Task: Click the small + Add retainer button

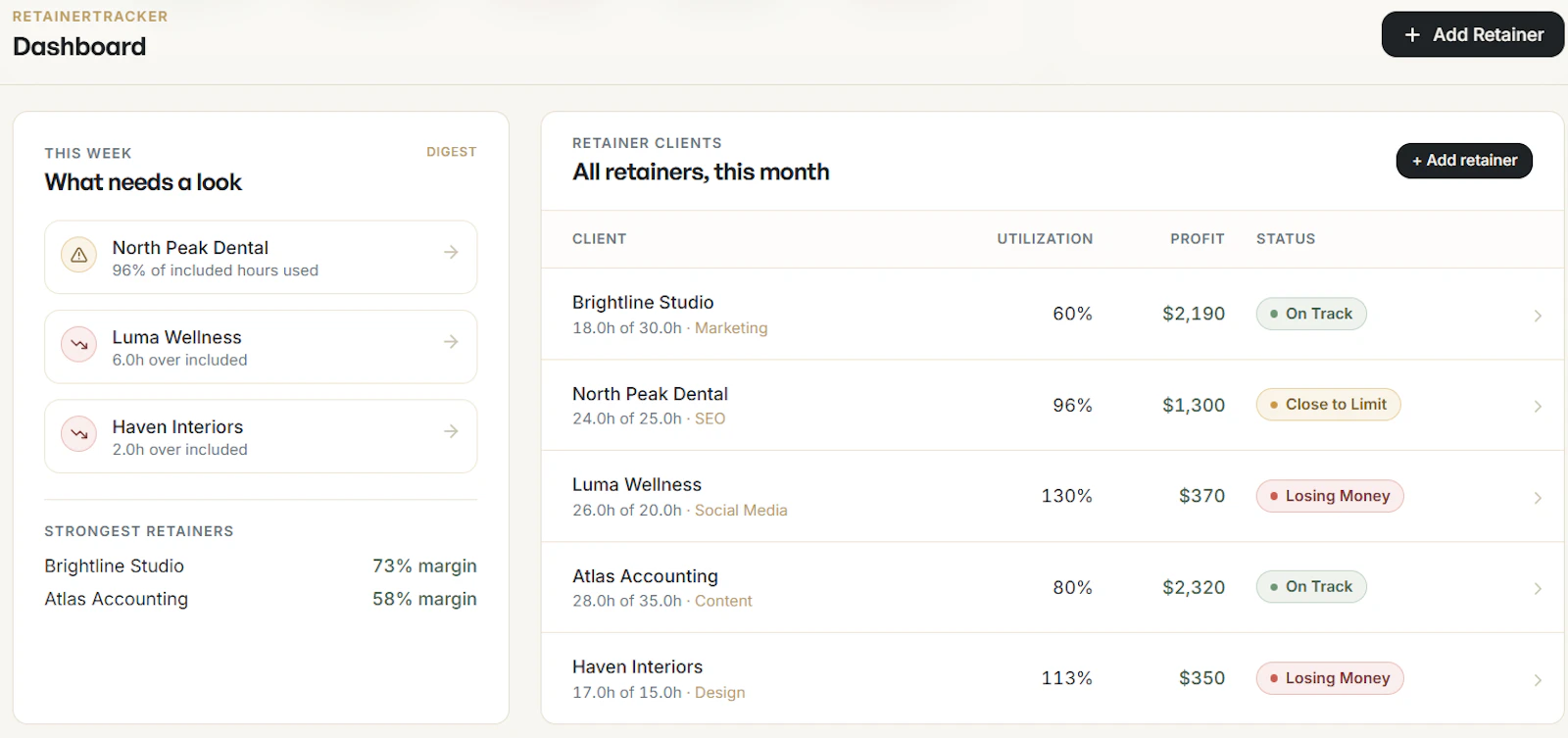Action: pos(1464,161)
